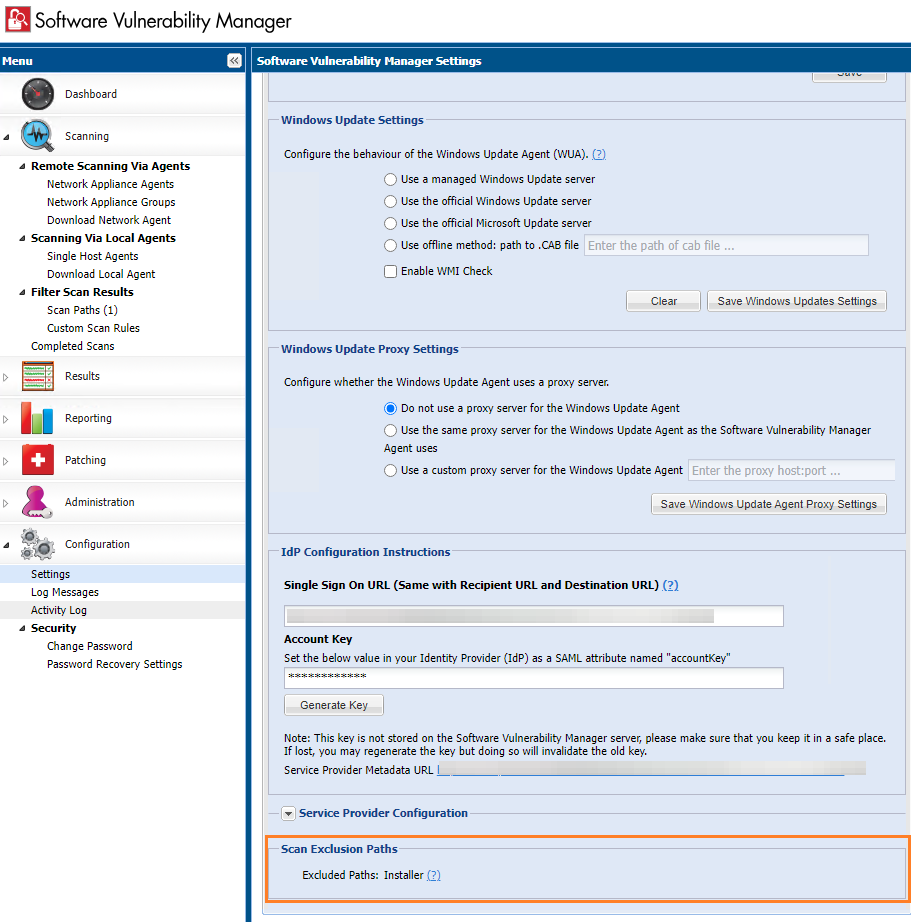Collapse Scanning Via Local Agents tree node

click(x=22, y=238)
